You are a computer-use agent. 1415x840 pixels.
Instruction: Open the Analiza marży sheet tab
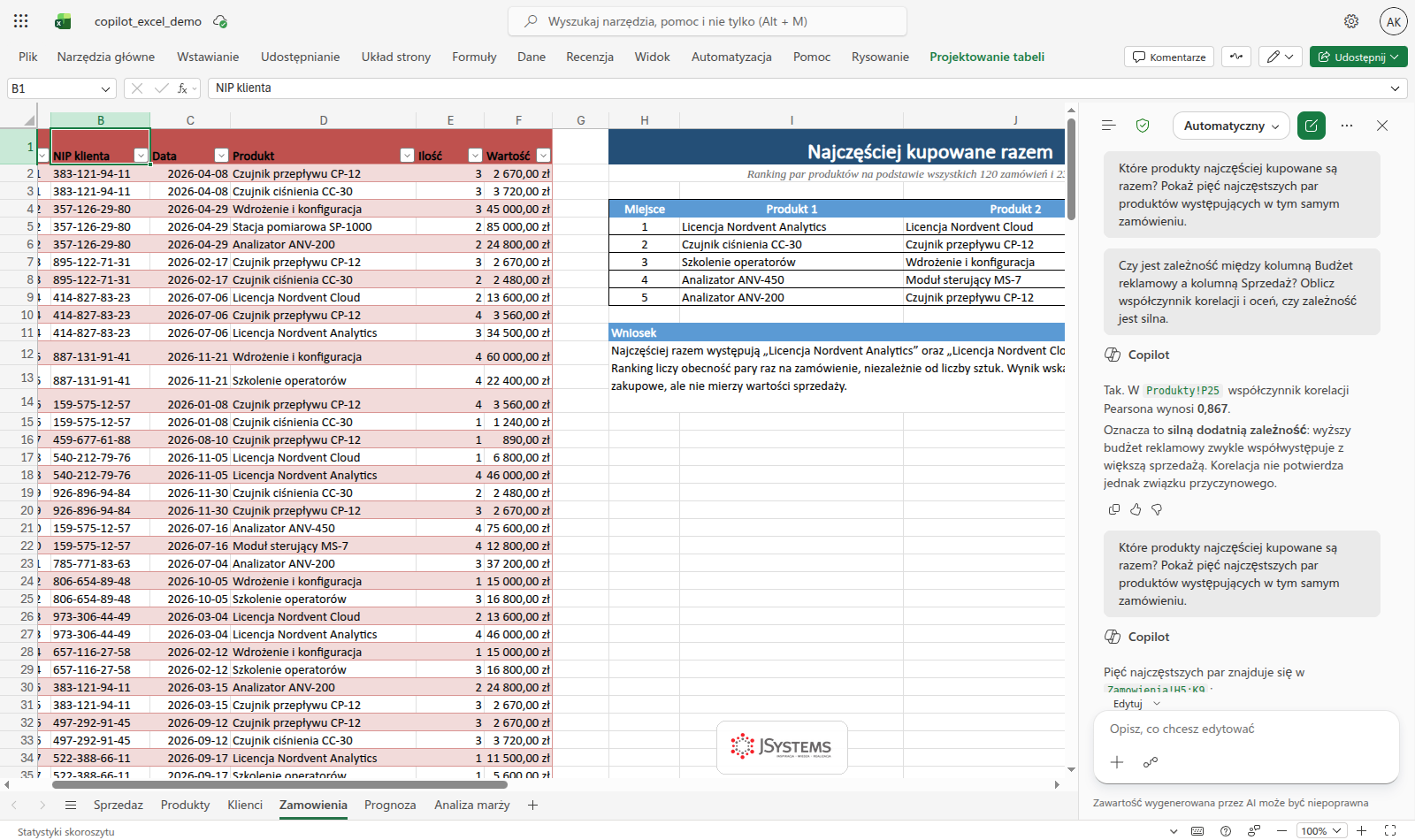point(472,805)
